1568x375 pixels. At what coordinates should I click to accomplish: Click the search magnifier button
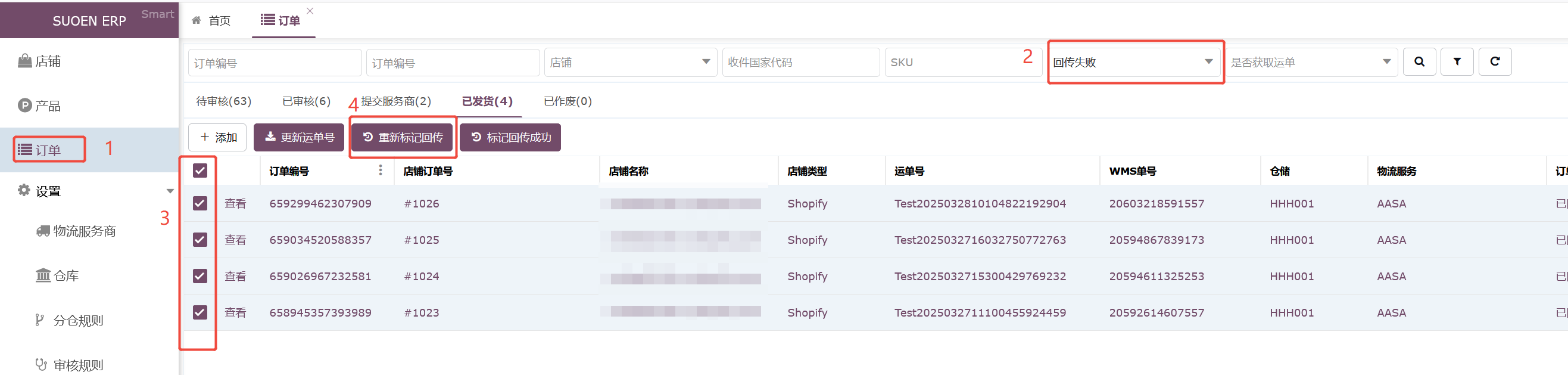pyautogui.click(x=1419, y=61)
